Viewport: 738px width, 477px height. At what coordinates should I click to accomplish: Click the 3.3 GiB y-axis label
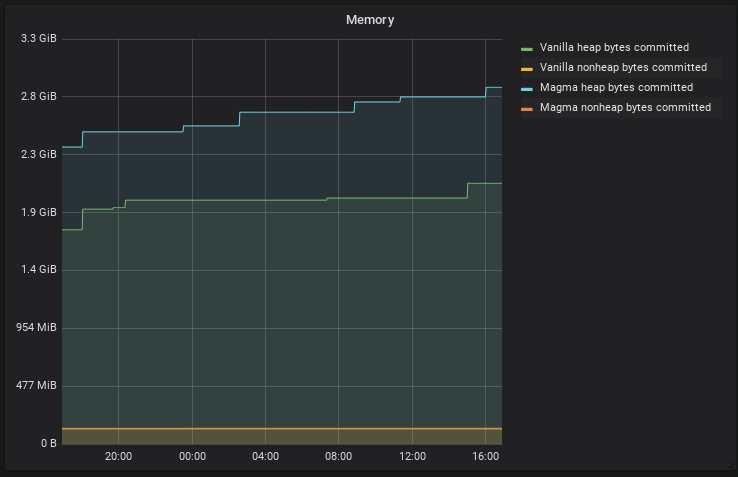point(39,38)
